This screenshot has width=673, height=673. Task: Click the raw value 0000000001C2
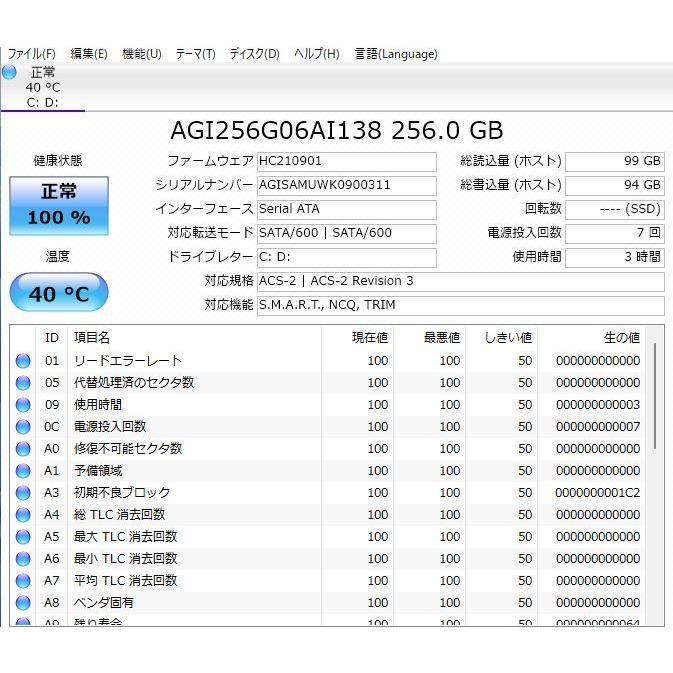[597, 493]
